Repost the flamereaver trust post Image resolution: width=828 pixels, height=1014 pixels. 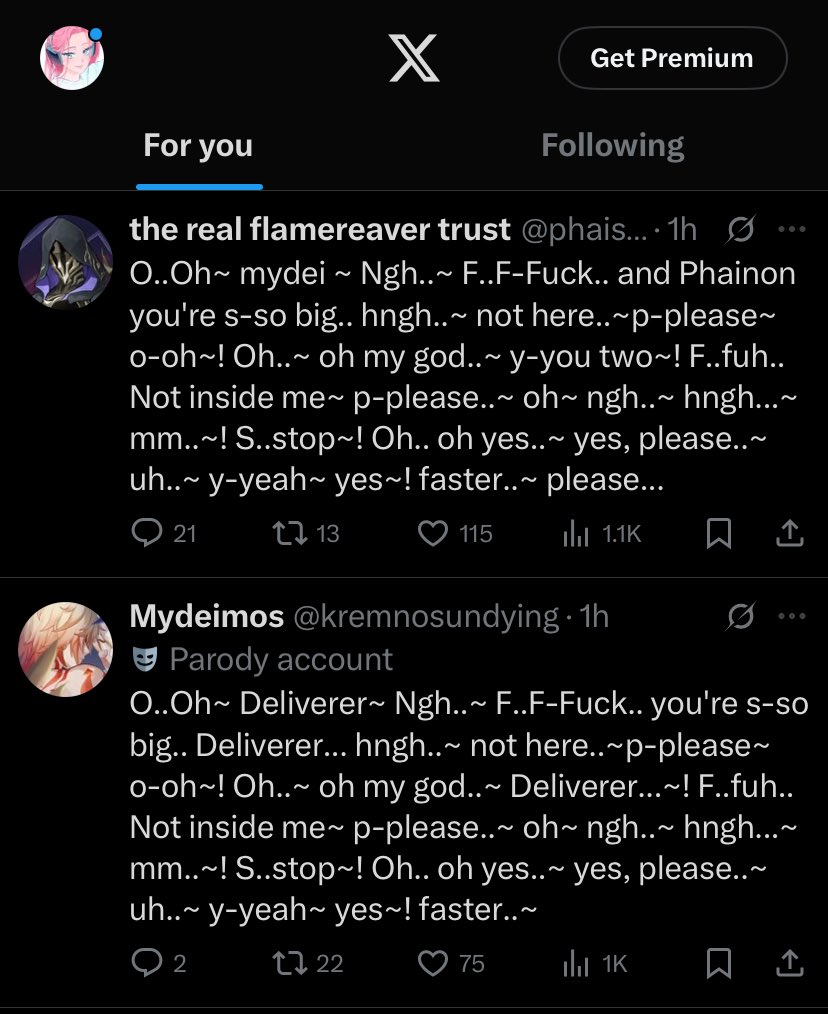point(289,534)
